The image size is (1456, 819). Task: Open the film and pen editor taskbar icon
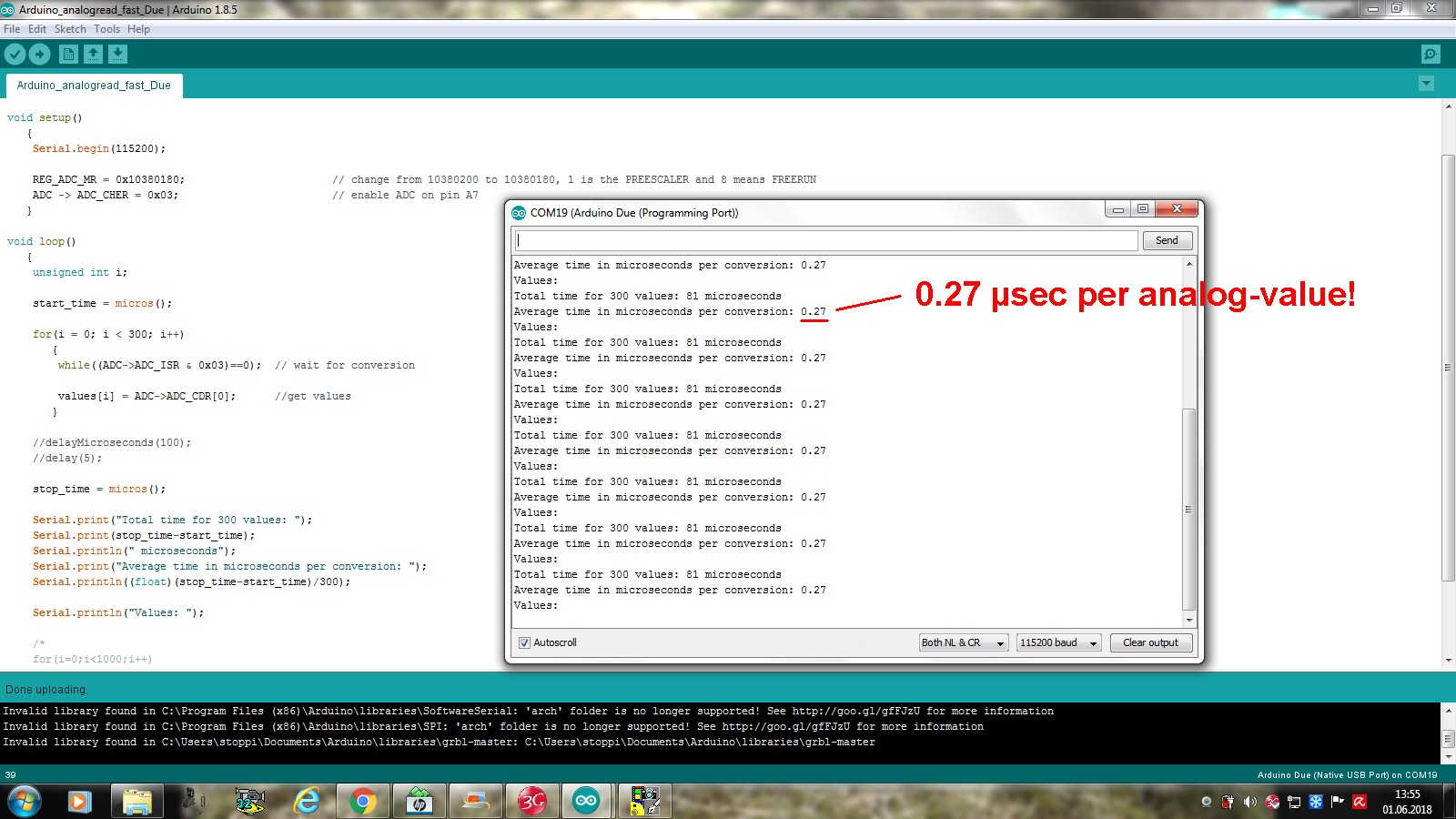click(x=645, y=802)
